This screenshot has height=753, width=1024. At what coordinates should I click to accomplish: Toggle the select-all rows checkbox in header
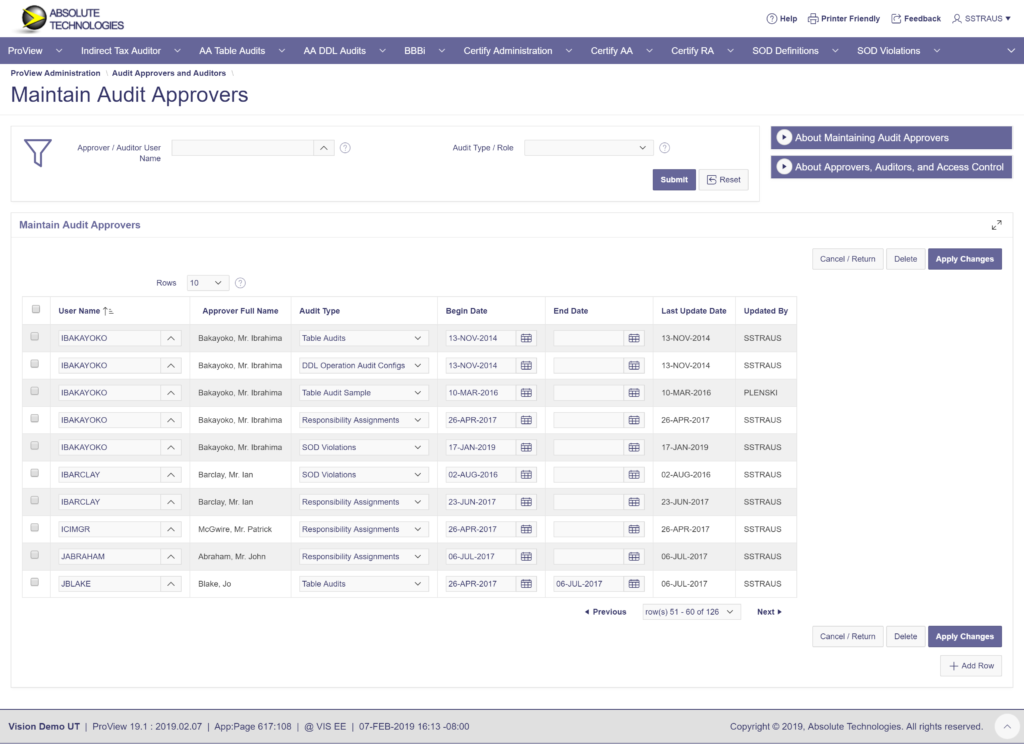pyautogui.click(x=36, y=310)
